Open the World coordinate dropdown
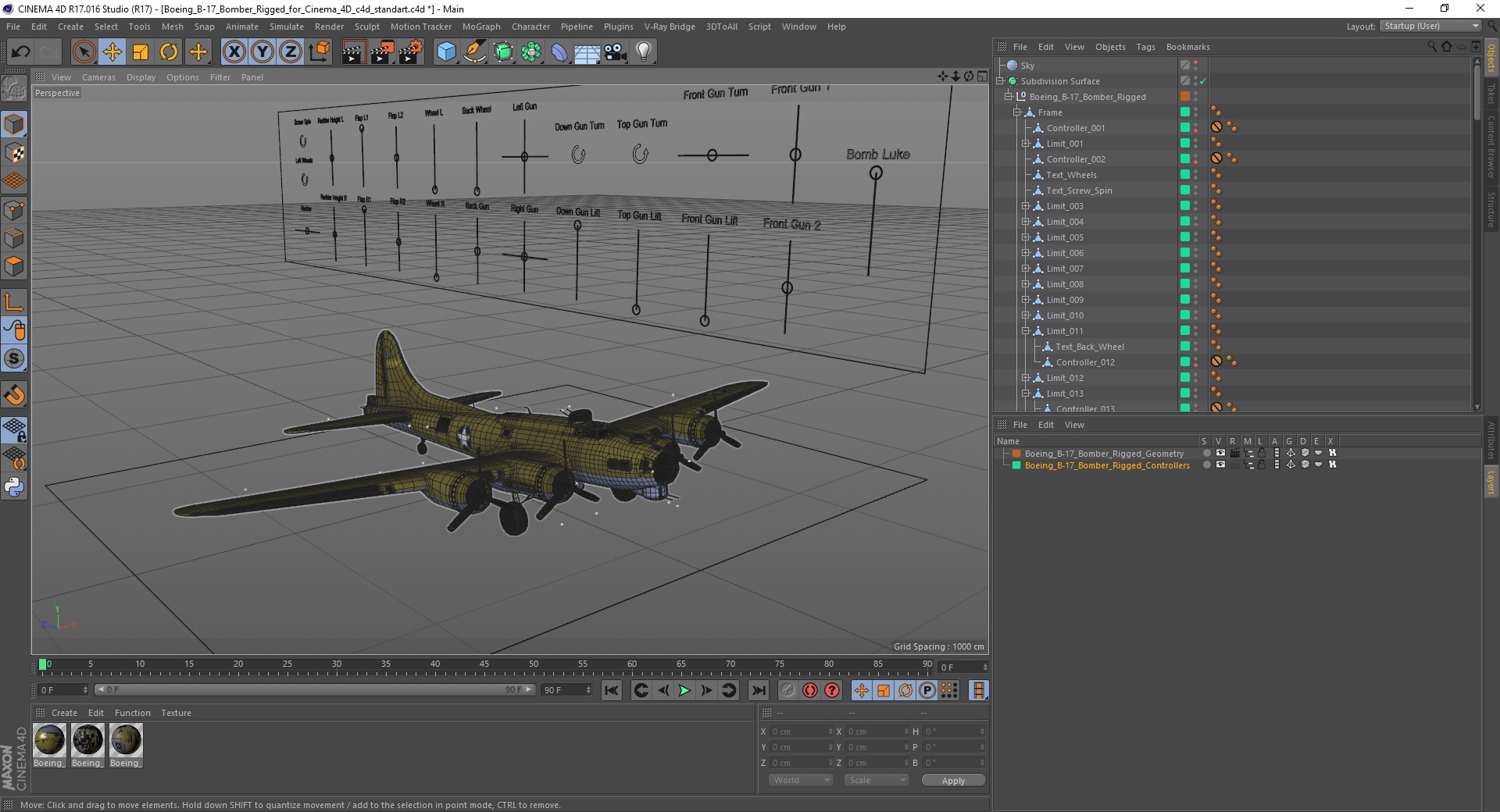Screen dimensions: 1500x812 point(801,780)
